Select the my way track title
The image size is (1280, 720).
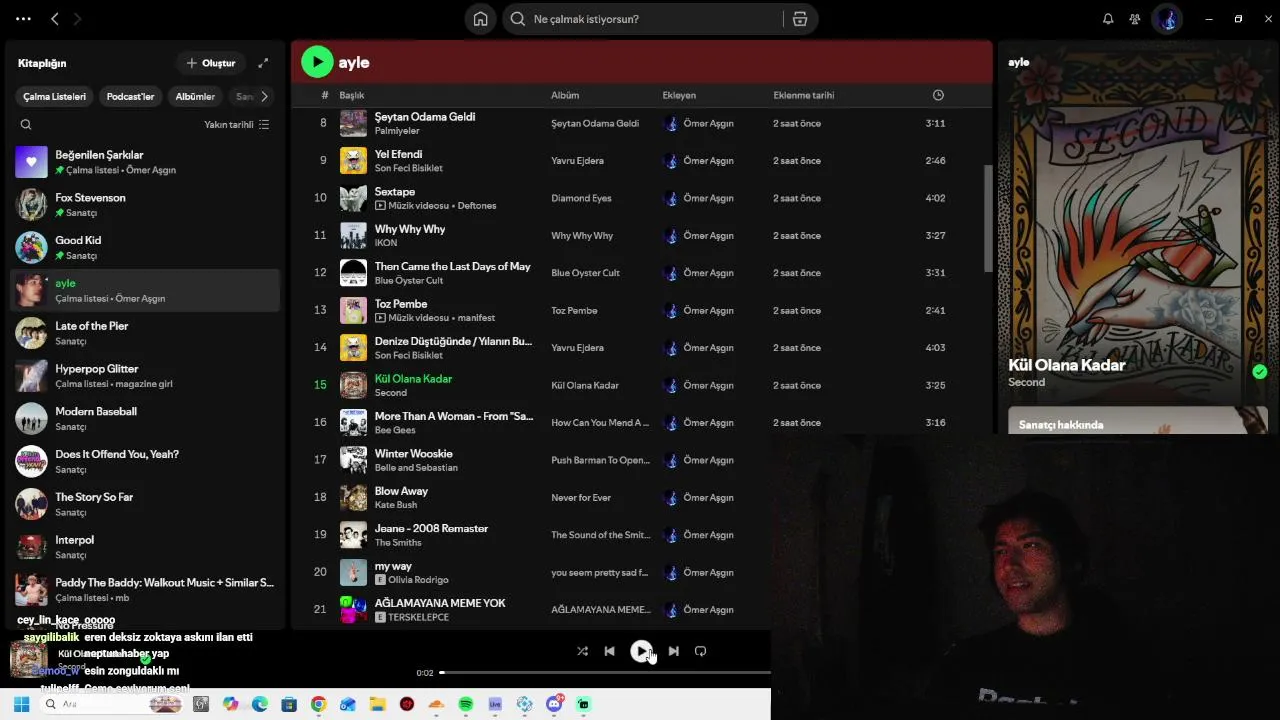(393, 566)
